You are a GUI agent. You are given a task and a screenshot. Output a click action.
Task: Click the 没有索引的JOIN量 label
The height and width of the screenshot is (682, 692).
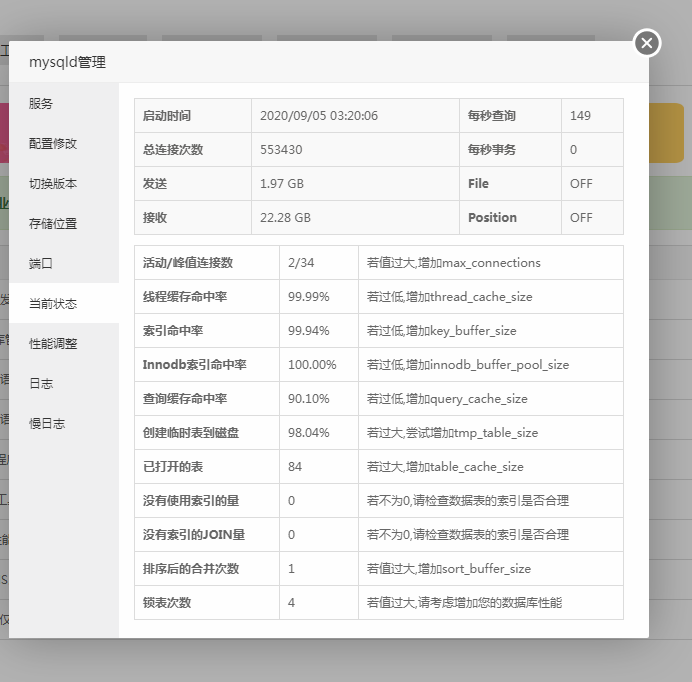pos(194,535)
